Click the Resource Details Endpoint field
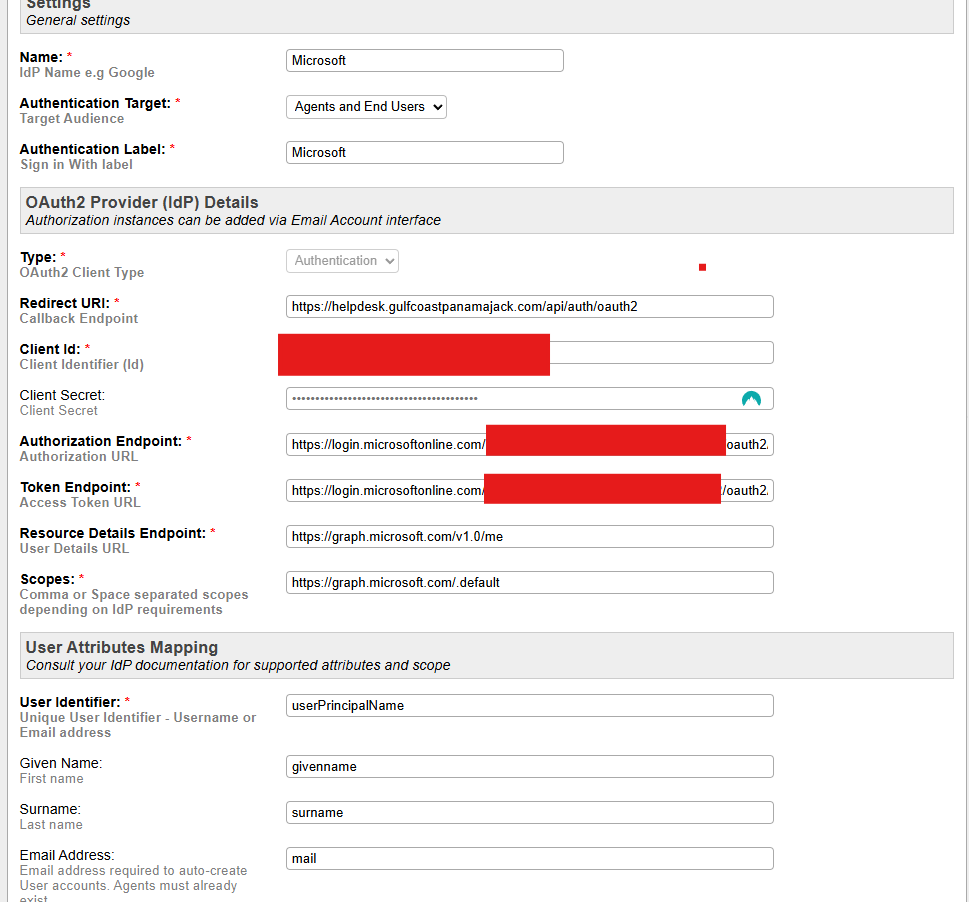This screenshot has height=902, width=969. pos(530,536)
